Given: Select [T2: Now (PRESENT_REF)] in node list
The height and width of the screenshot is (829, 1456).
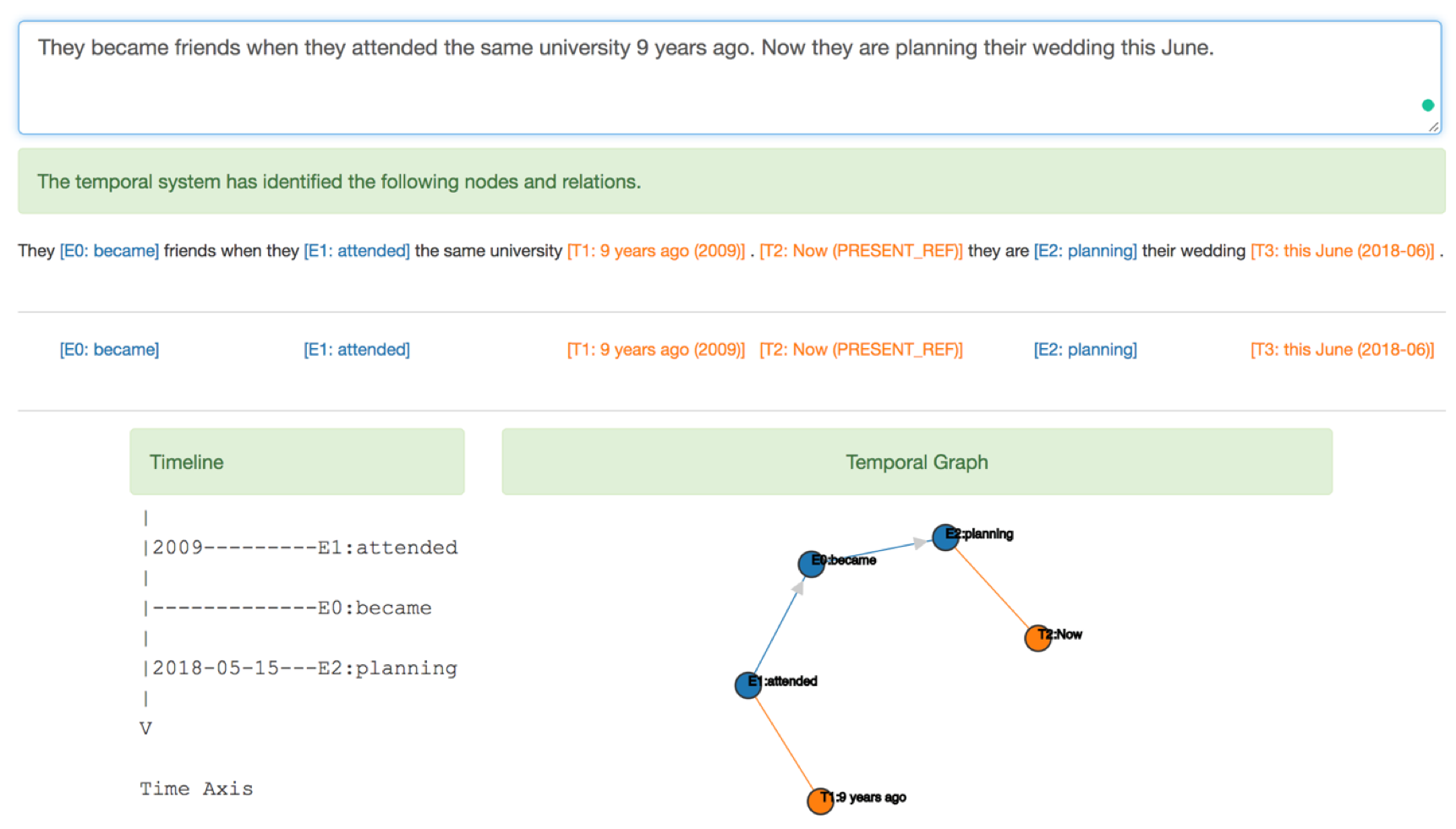Looking at the screenshot, I should click(x=861, y=350).
